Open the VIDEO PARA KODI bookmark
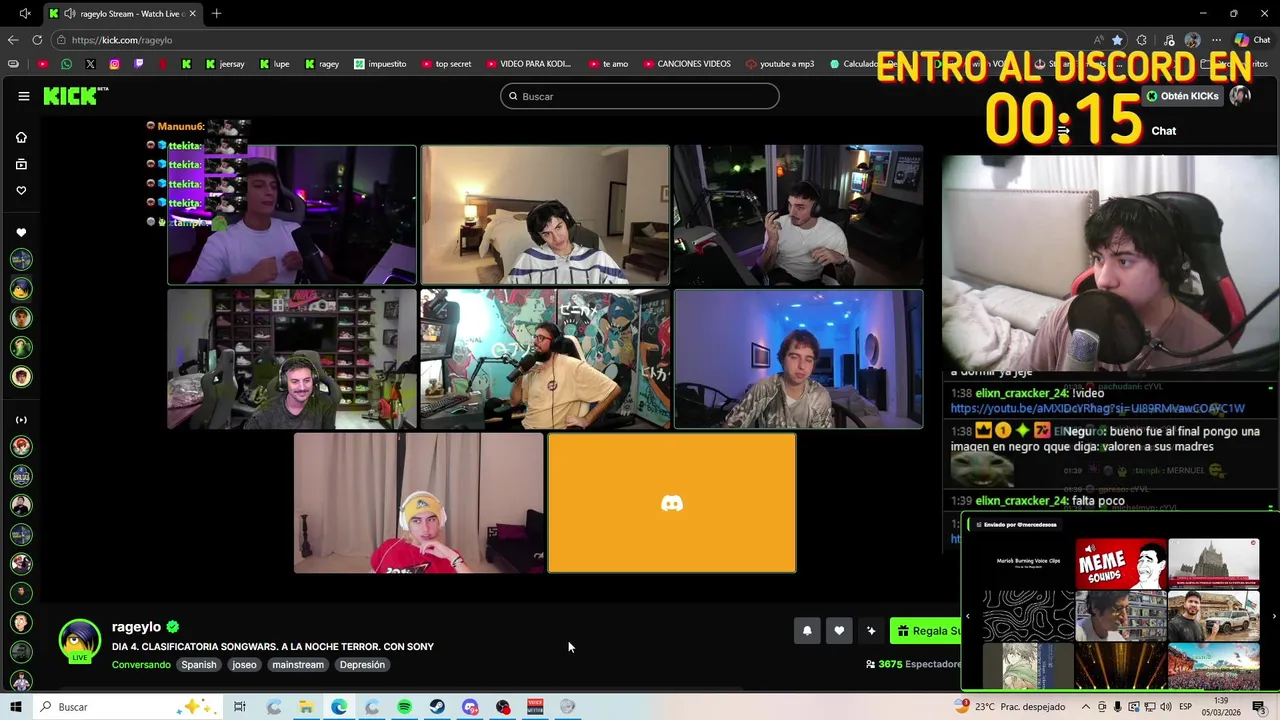 pyautogui.click(x=529, y=64)
